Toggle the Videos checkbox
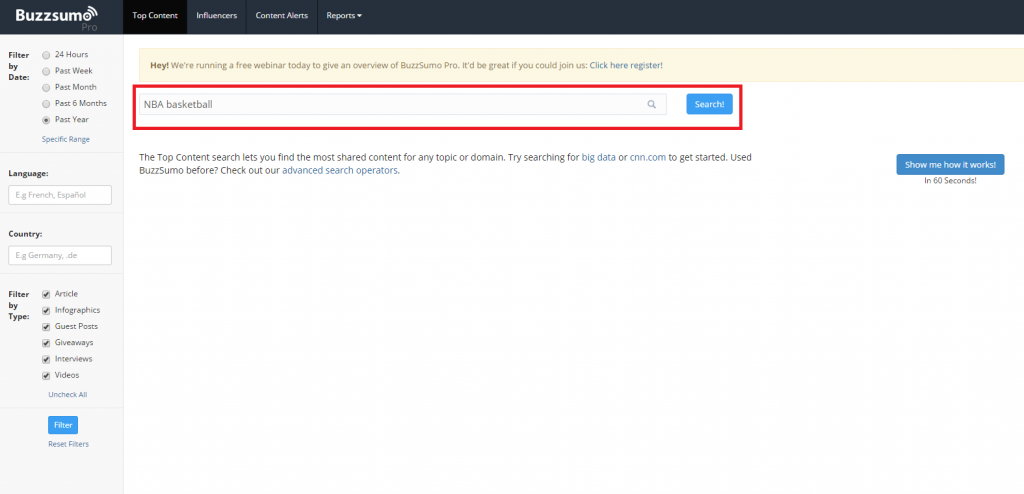Screen dimensions: 1024x494 click(46, 376)
